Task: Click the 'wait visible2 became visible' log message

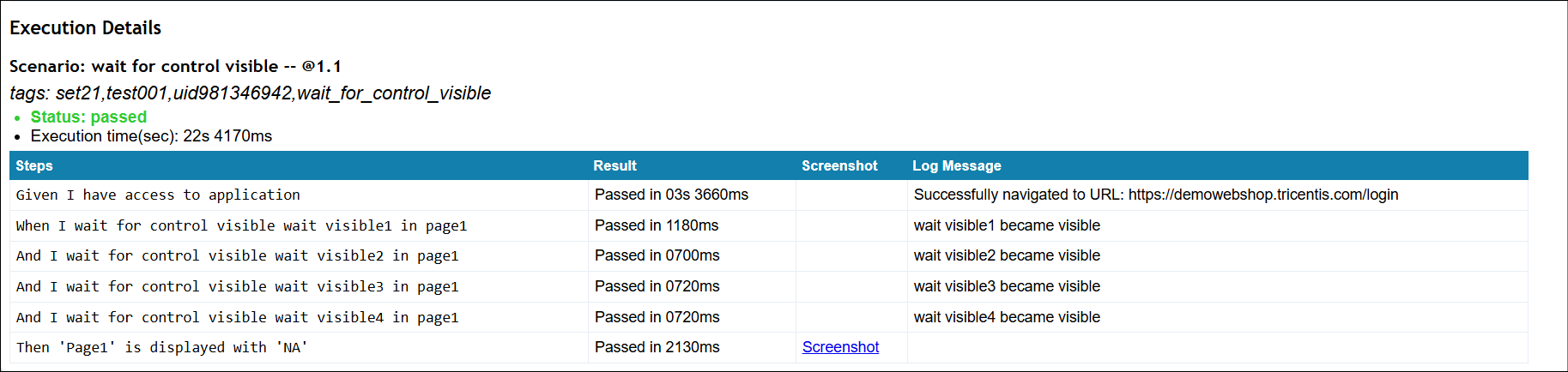Action: coord(1007,255)
